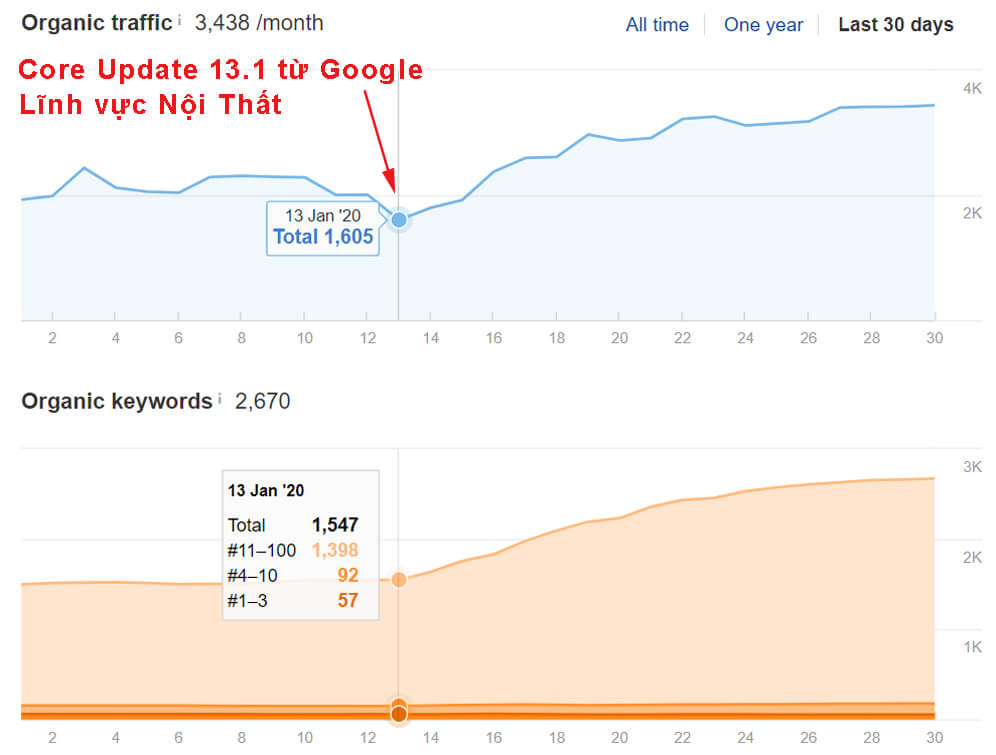Click info icon beside Organic traffic
Viewport: 996px width, 755px height.
click(x=180, y=20)
